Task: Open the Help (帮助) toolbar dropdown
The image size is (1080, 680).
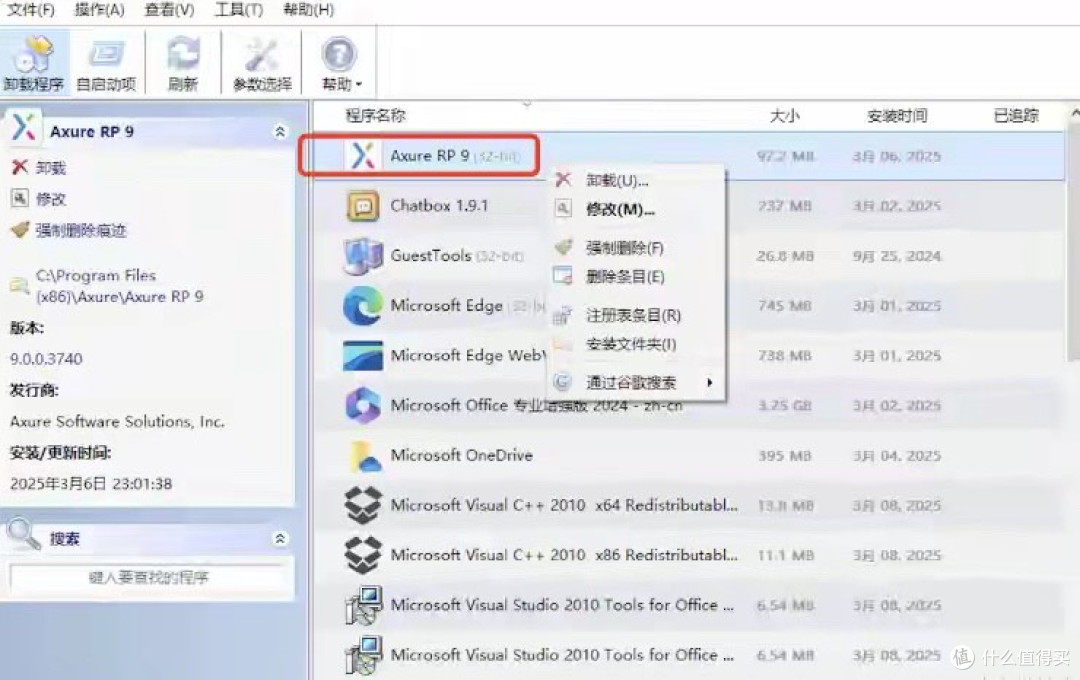Action: click(340, 63)
